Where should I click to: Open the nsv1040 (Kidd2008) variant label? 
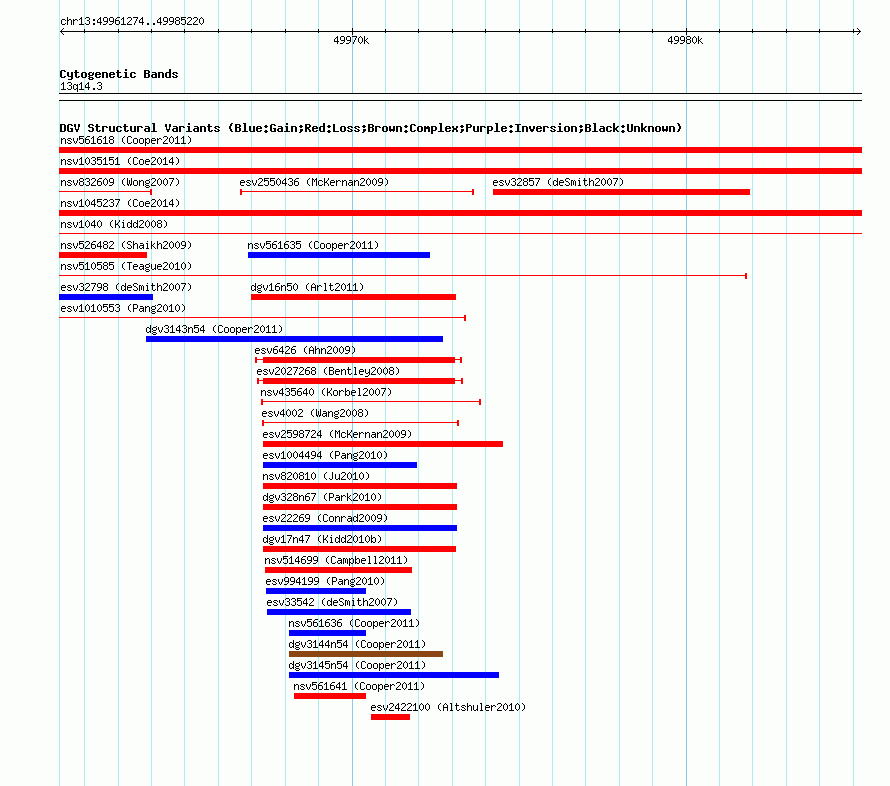click(x=114, y=224)
